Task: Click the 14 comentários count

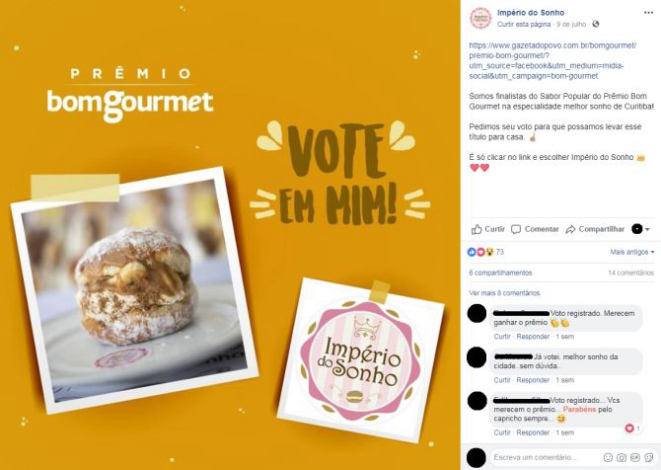Action: [631, 273]
